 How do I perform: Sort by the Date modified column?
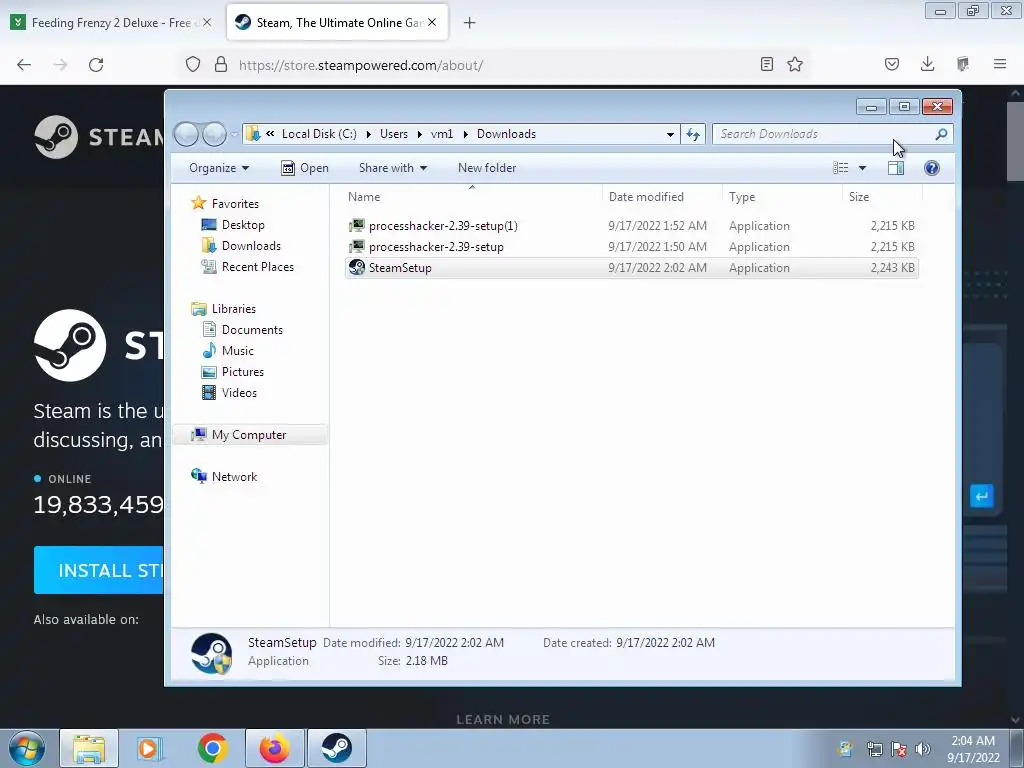pyautogui.click(x=662, y=197)
